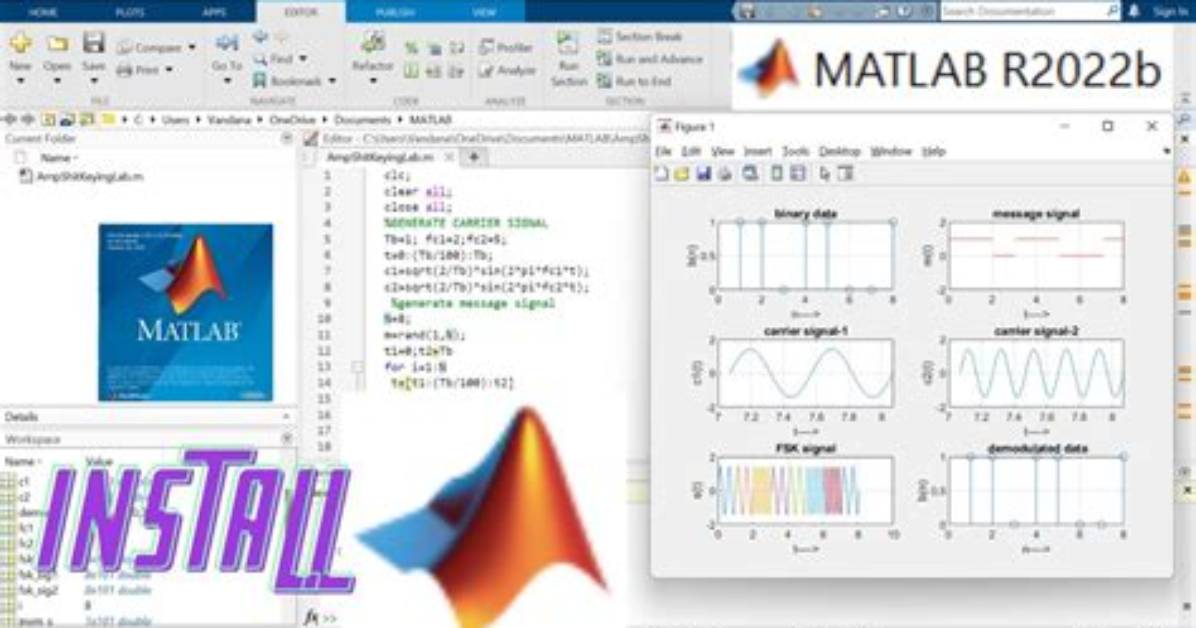Click the Open folder icon in the ribbon

pos(57,43)
